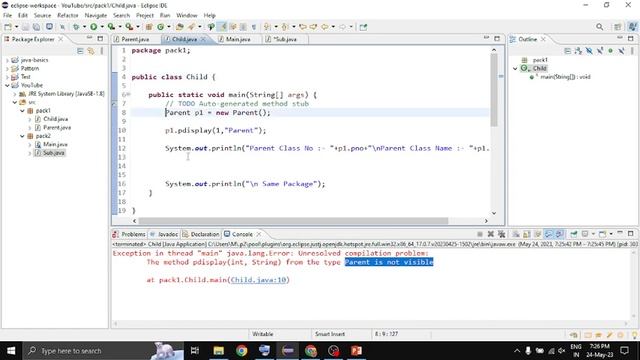Open the Run button dropdown arrow
Screen dimensions: 640x360
[x=102, y=27]
